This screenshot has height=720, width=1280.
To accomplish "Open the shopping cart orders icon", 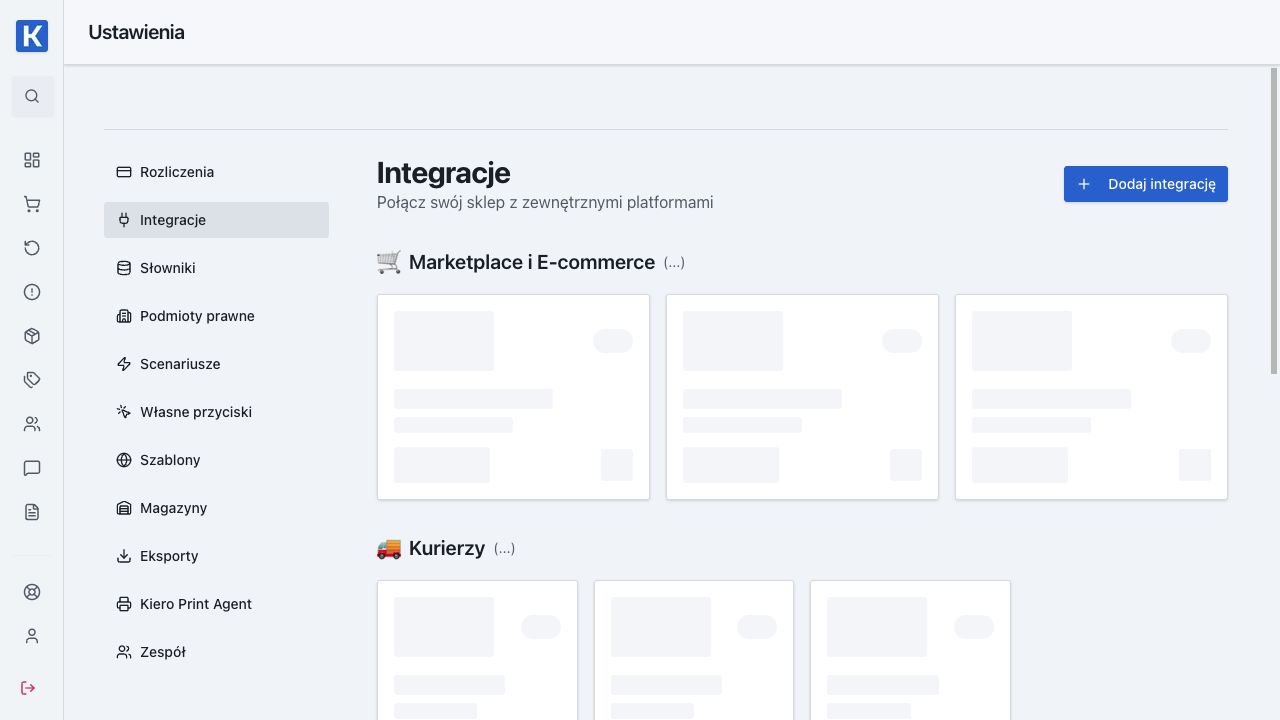I will (32, 204).
